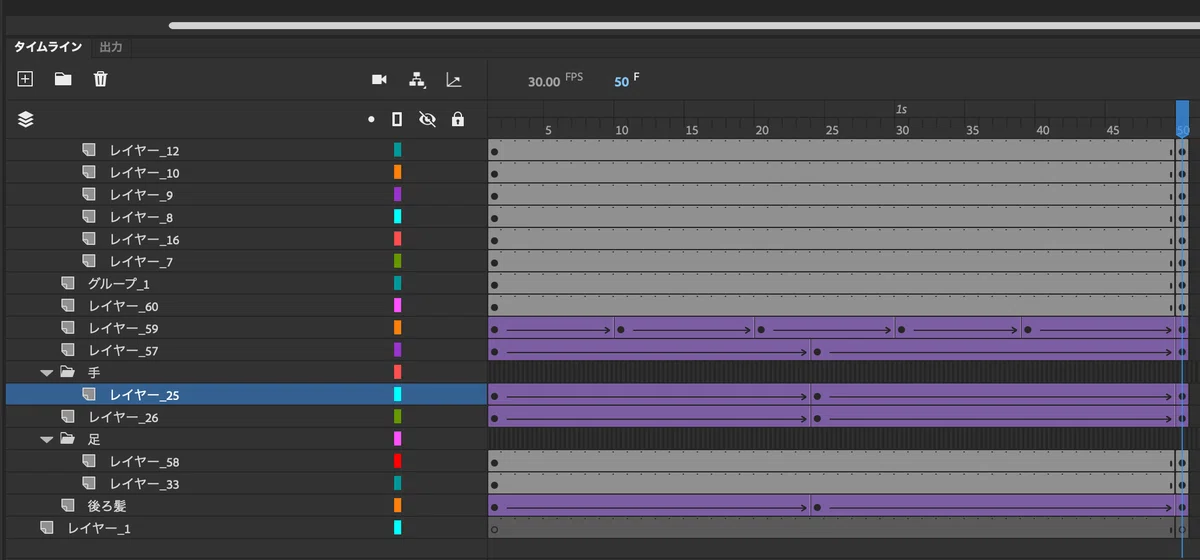
Task: Click frame 30 on the timeline ruler
Action: point(902,130)
